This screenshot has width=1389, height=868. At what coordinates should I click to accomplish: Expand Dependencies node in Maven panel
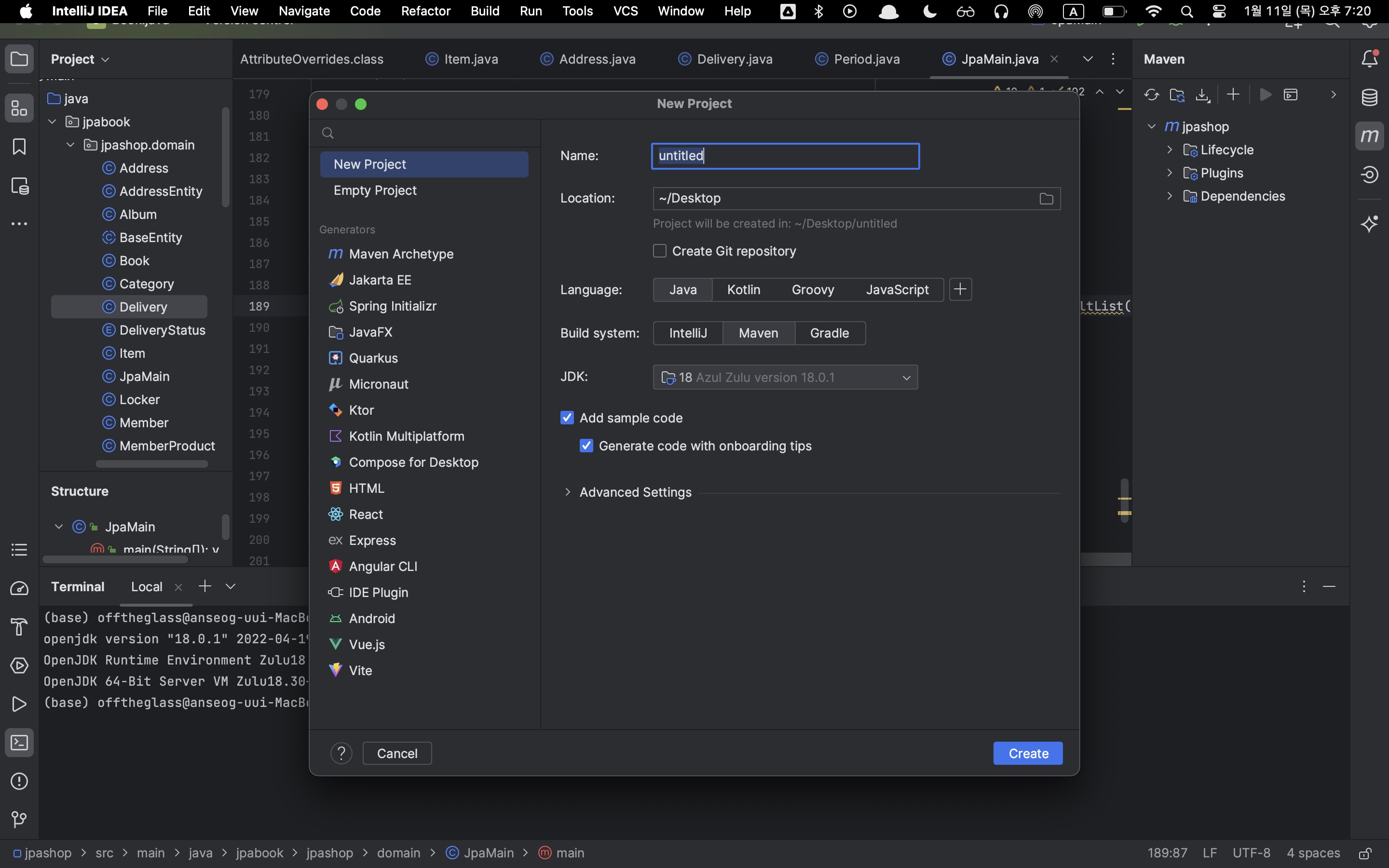(x=1169, y=196)
